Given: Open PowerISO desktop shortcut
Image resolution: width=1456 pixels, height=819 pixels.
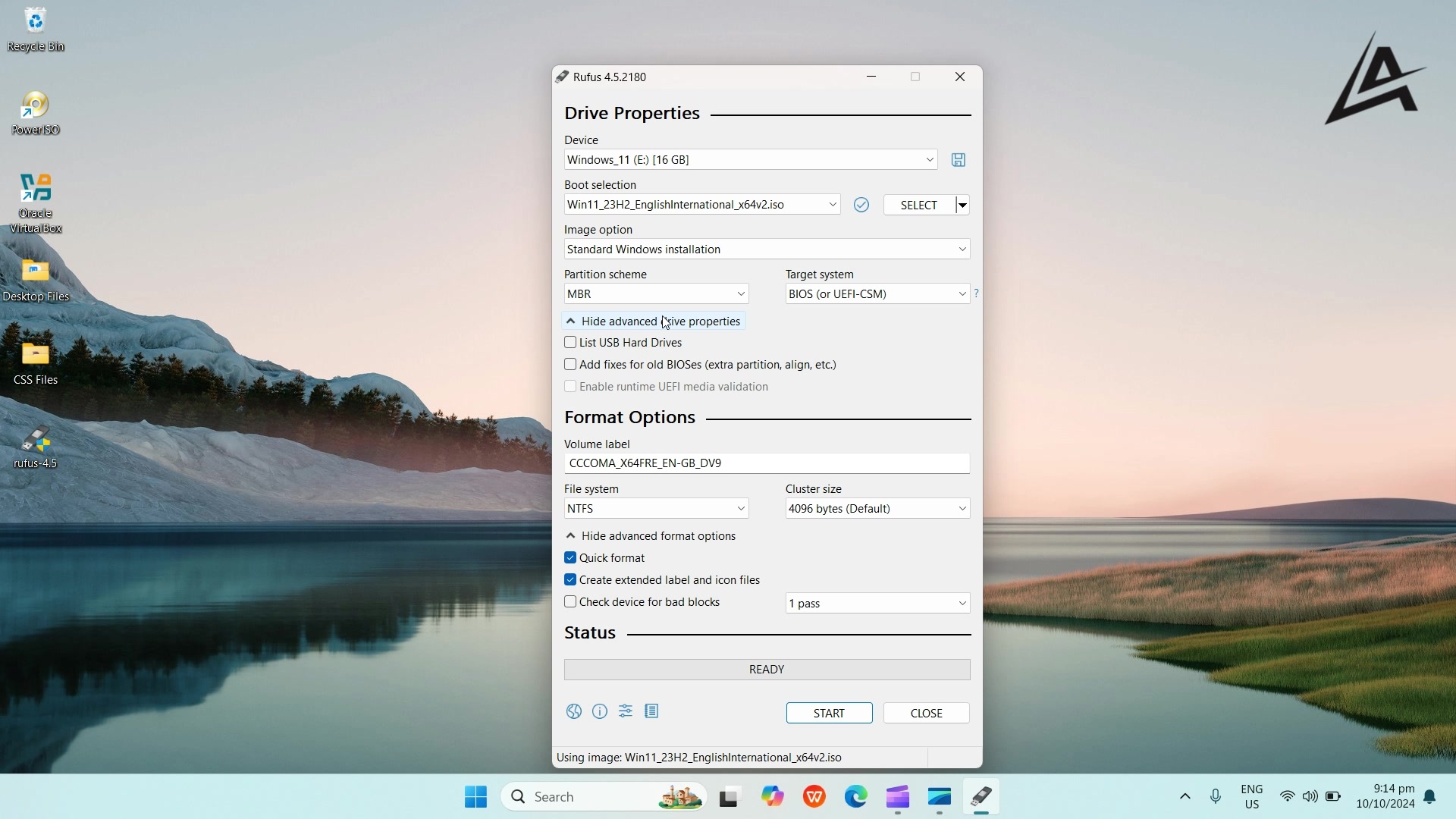Looking at the screenshot, I should [36, 114].
